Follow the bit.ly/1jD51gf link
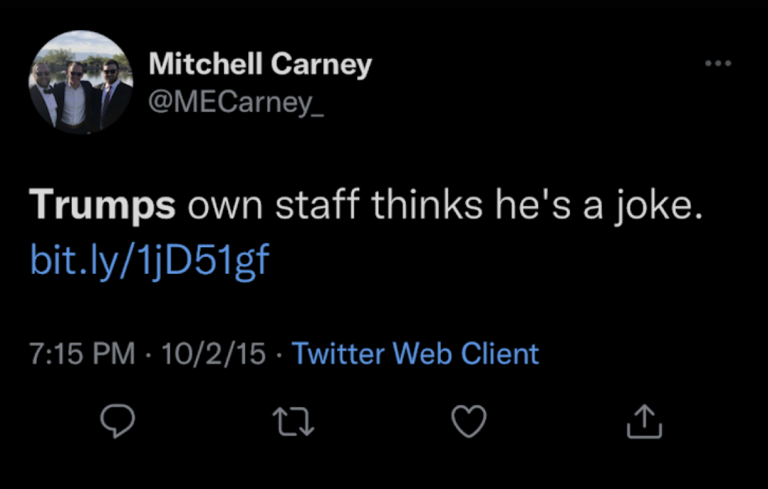The height and width of the screenshot is (489, 768). [150, 259]
